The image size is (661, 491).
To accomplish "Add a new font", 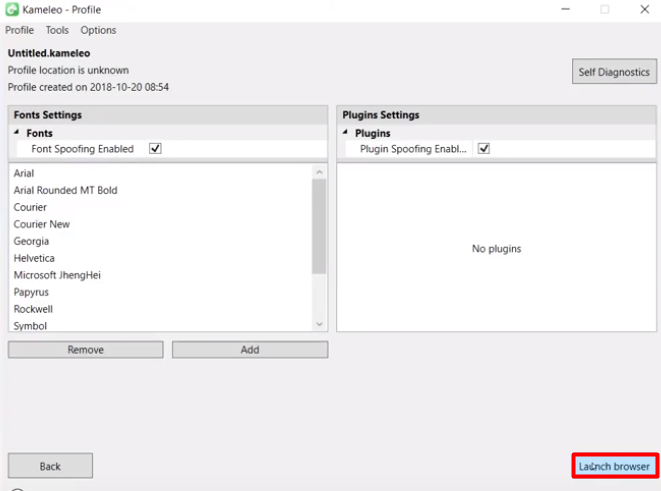I will (x=250, y=349).
